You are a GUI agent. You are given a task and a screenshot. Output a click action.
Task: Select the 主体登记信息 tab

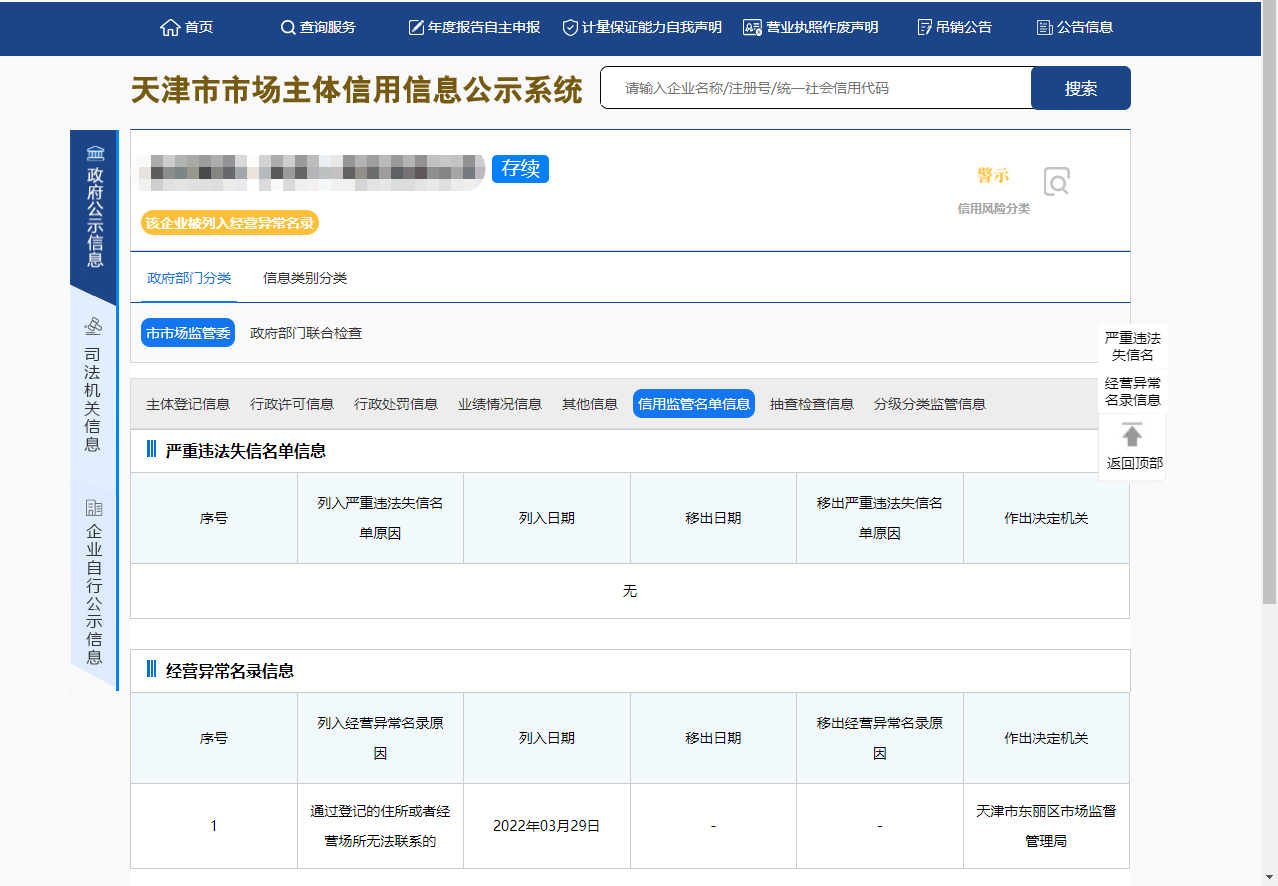(x=188, y=404)
